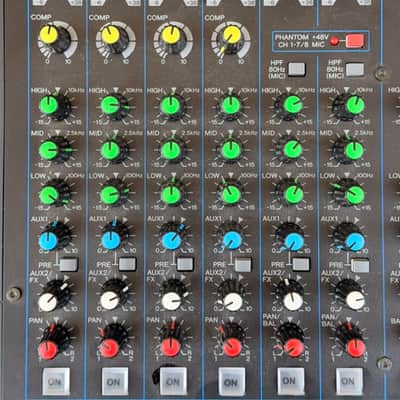Adjust green LOW knob on fourth channel strip
The image size is (400, 400).
(231, 195)
